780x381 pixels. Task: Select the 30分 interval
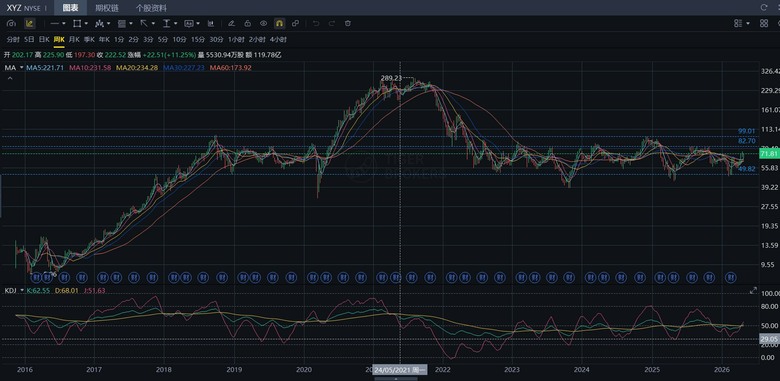click(x=216, y=39)
